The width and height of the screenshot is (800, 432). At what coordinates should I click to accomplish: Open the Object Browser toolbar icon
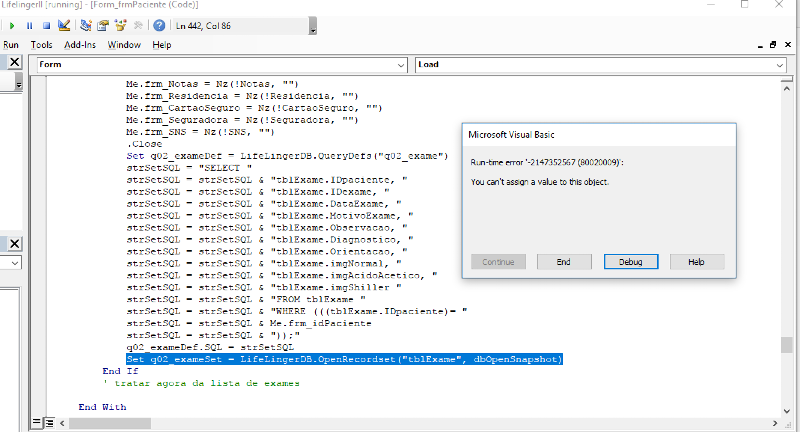tap(118, 25)
